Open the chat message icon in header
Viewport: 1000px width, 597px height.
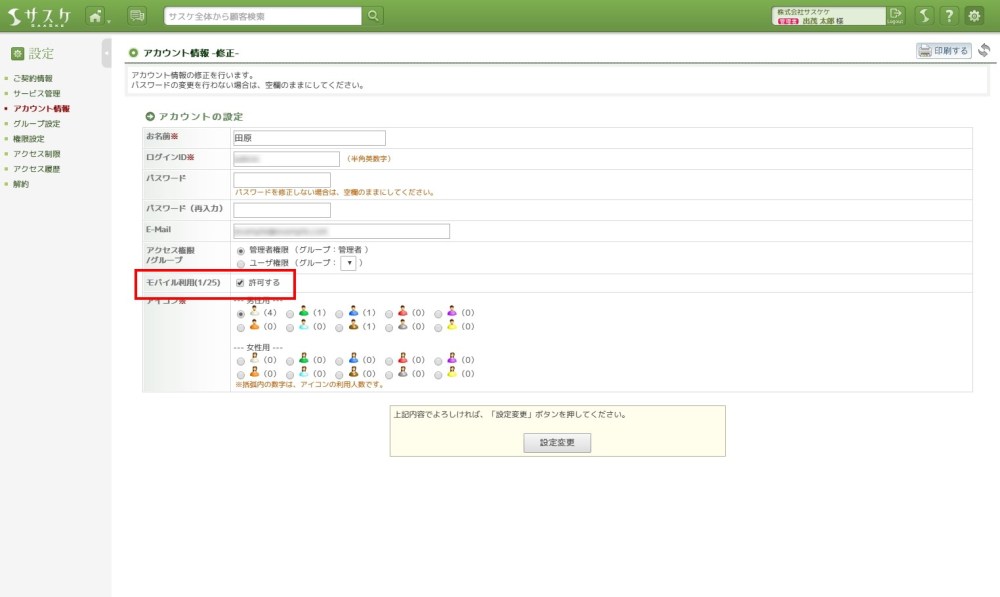pyautogui.click(x=137, y=16)
